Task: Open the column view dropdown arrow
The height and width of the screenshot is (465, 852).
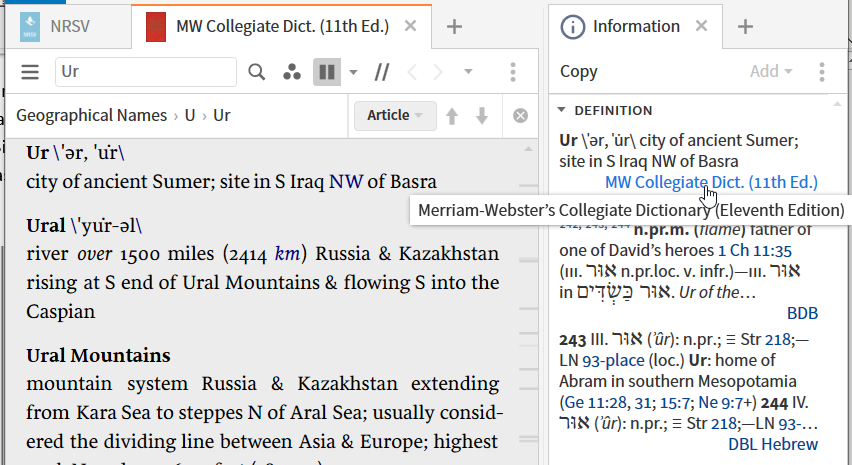Action: [353, 72]
